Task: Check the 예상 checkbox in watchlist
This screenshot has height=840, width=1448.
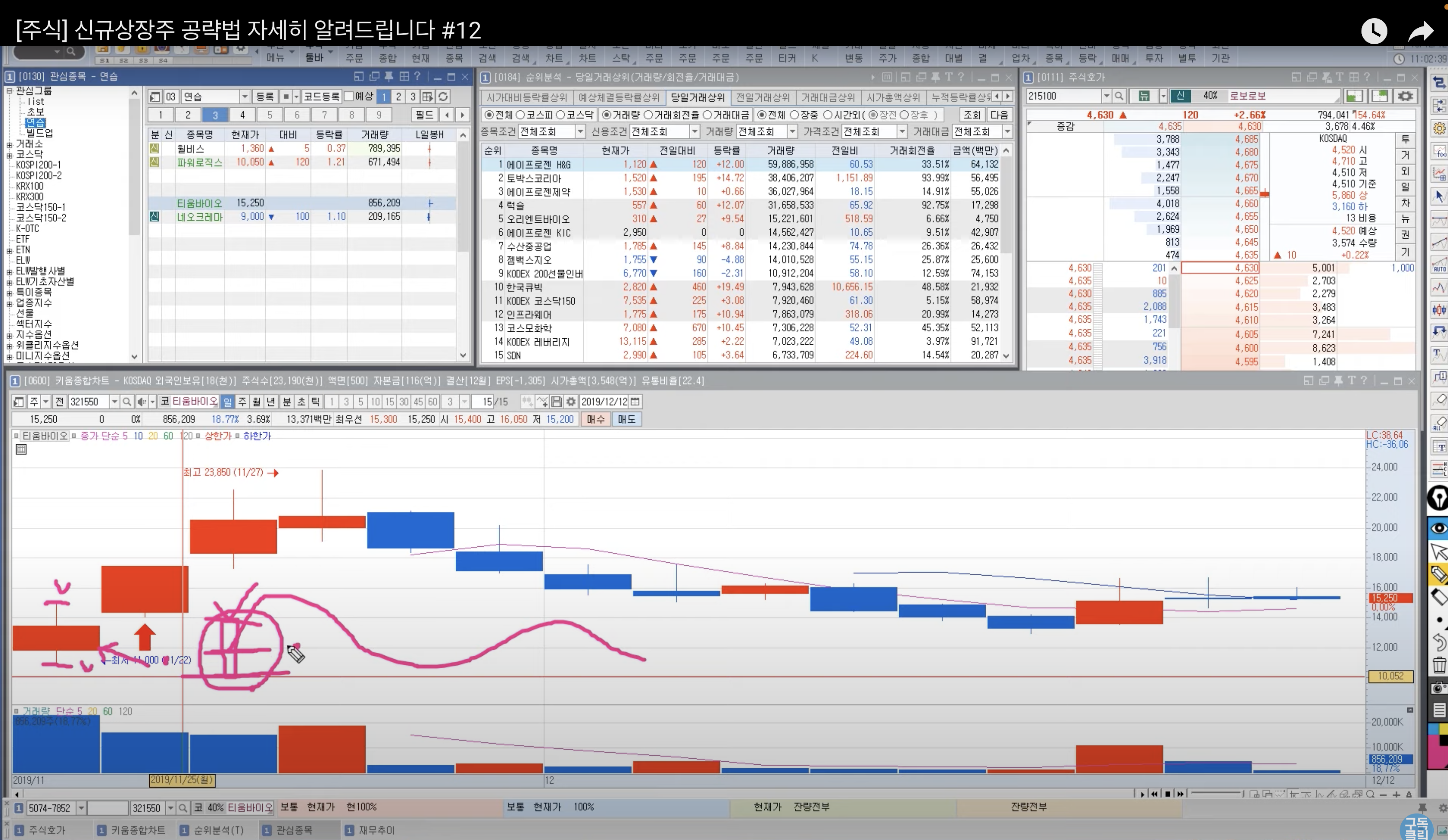Action: click(349, 96)
